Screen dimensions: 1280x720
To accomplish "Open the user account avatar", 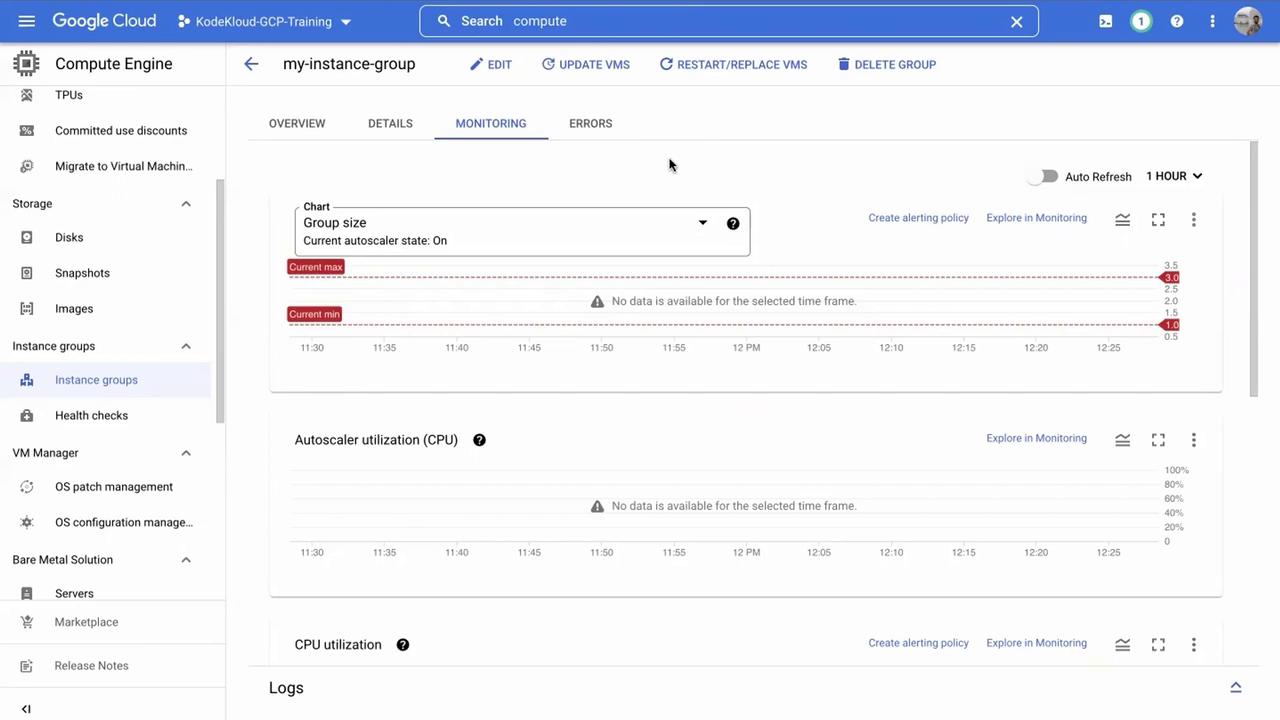I will [1248, 21].
